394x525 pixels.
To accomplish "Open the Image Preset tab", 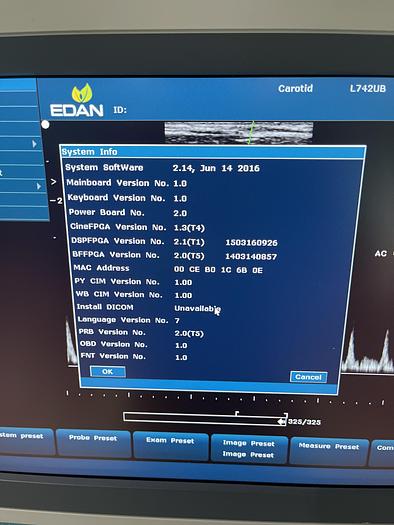I will 249,449.
